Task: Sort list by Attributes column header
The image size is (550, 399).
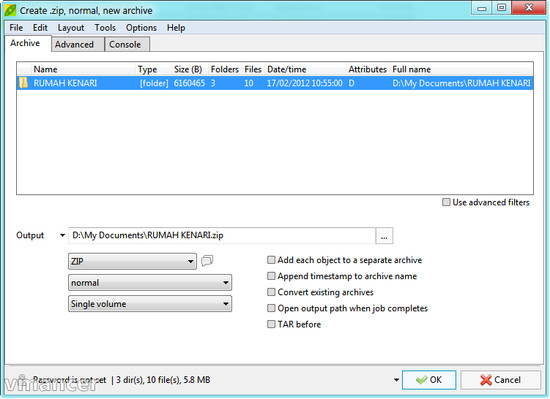Action: point(368,69)
